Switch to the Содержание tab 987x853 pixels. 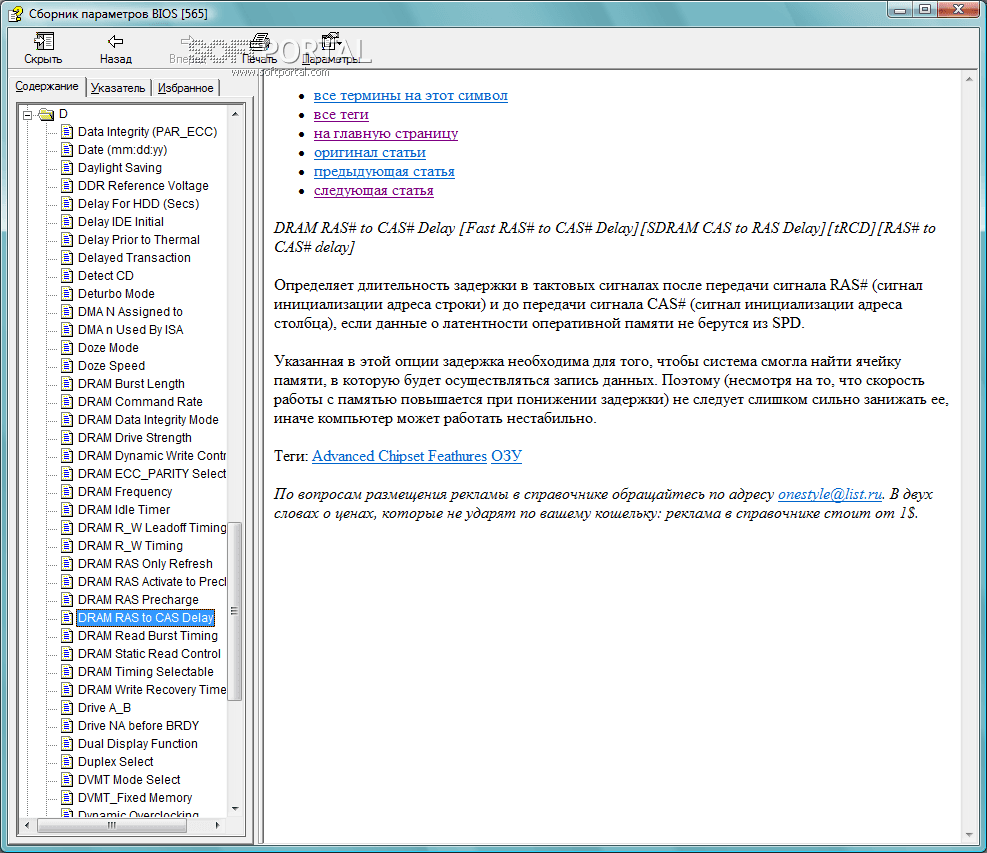47,86
